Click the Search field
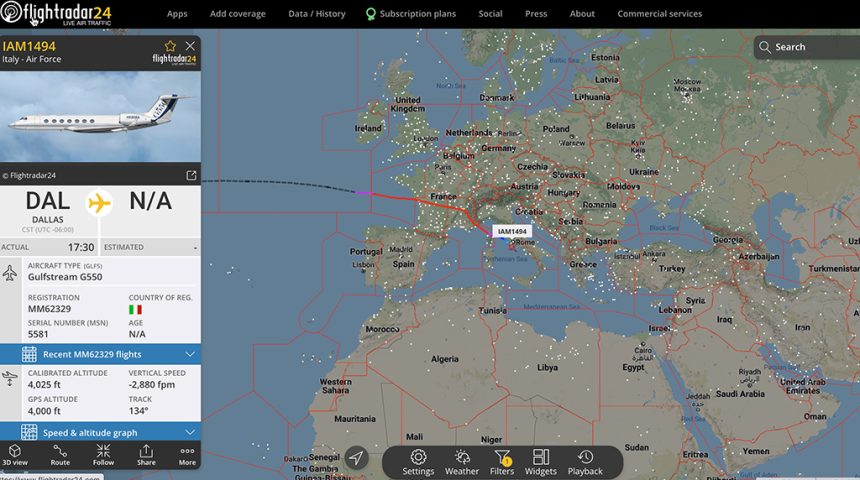The image size is (860, 480). coord(807,47)
